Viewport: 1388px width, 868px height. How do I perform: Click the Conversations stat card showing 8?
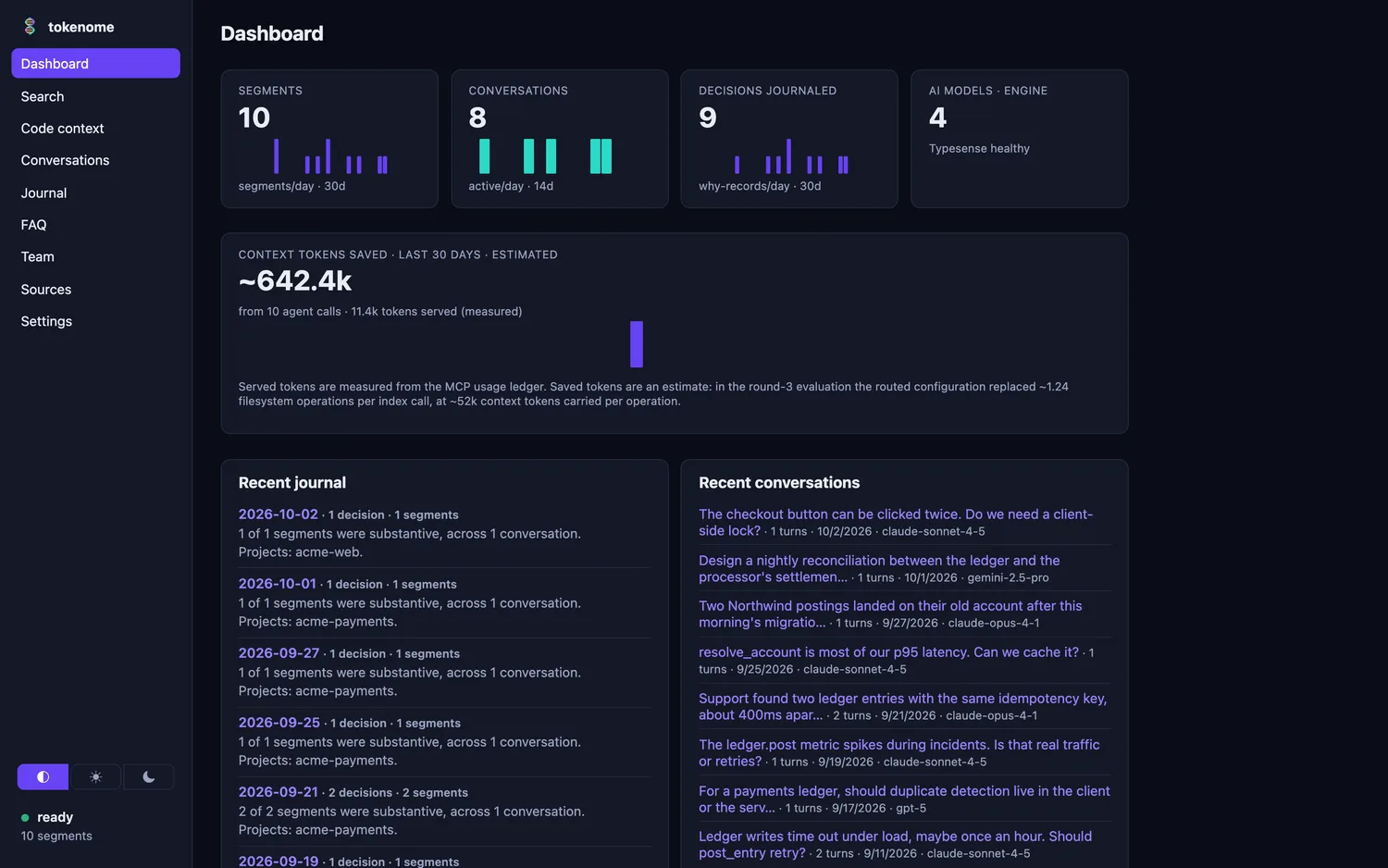[x=560, y=139]
